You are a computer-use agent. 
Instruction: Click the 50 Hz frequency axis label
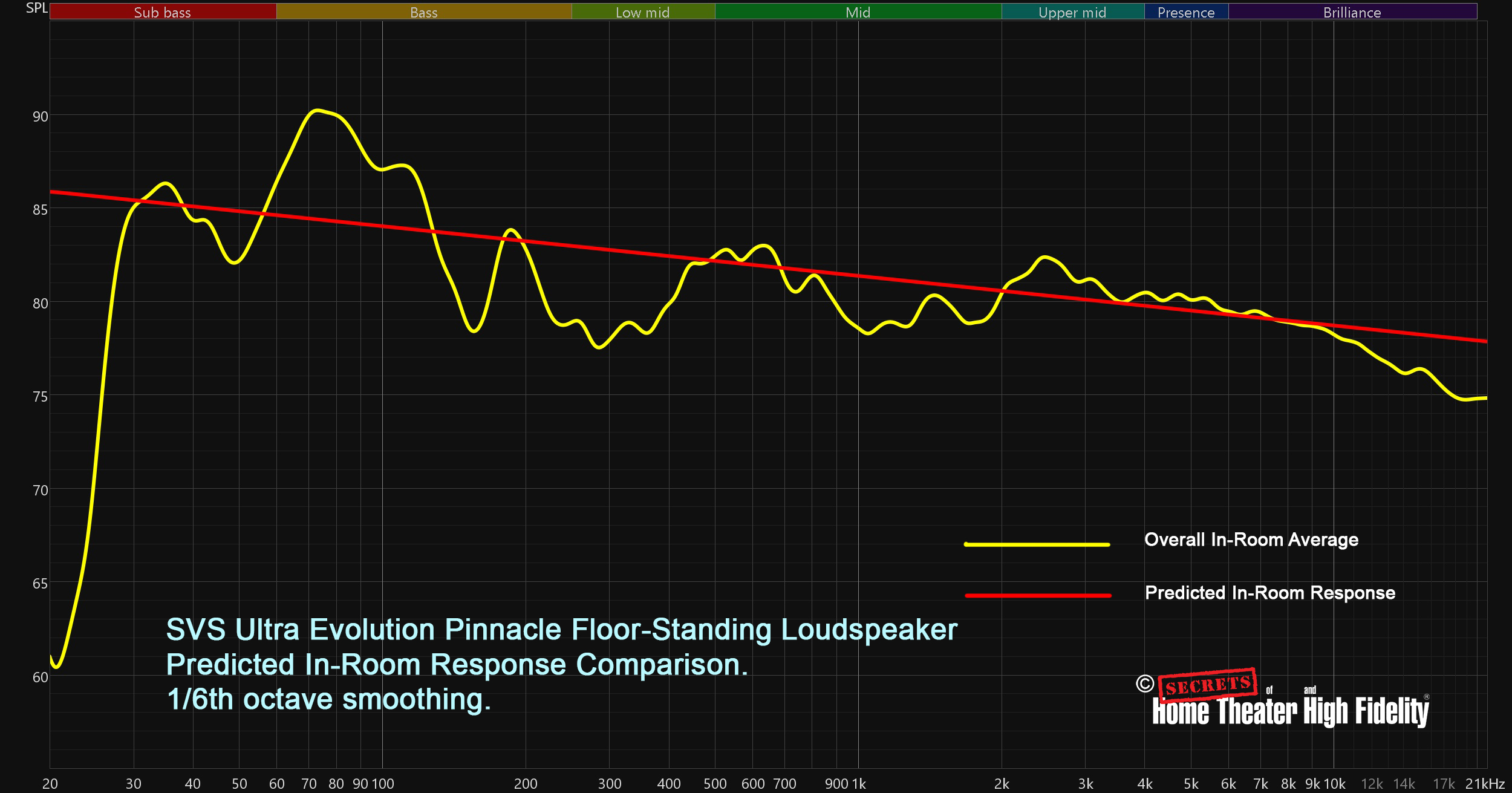[x=240, y=784]
